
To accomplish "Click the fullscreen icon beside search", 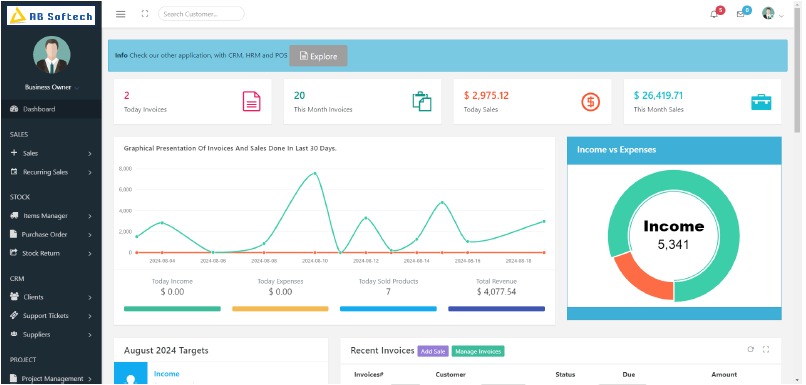I will pyautogui.click(x=145, y=14).
